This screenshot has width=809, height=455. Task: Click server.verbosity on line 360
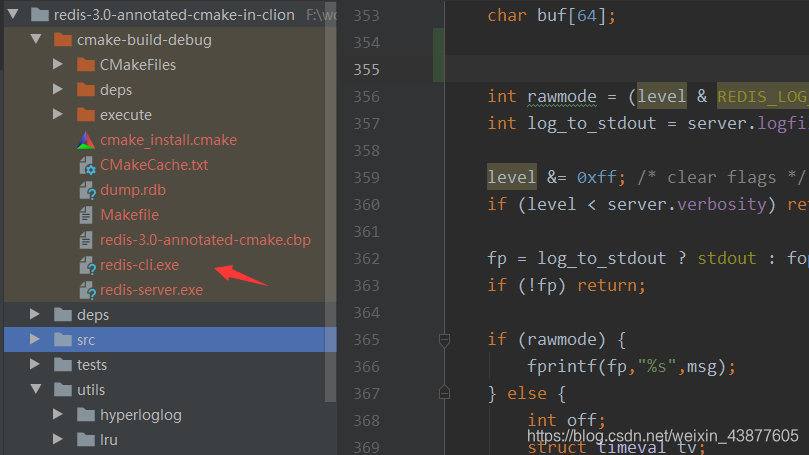[x=687, y=204]
